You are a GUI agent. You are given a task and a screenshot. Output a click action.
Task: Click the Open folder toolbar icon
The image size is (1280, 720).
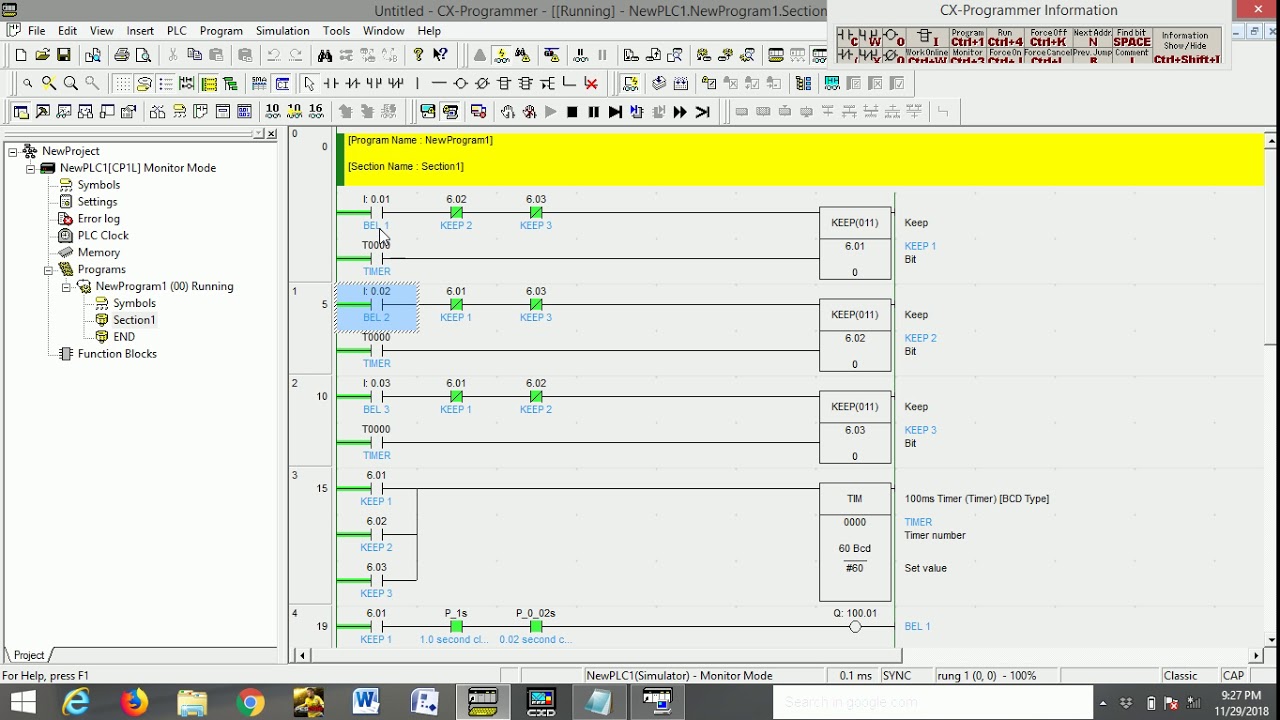click(x=42, y=55)
